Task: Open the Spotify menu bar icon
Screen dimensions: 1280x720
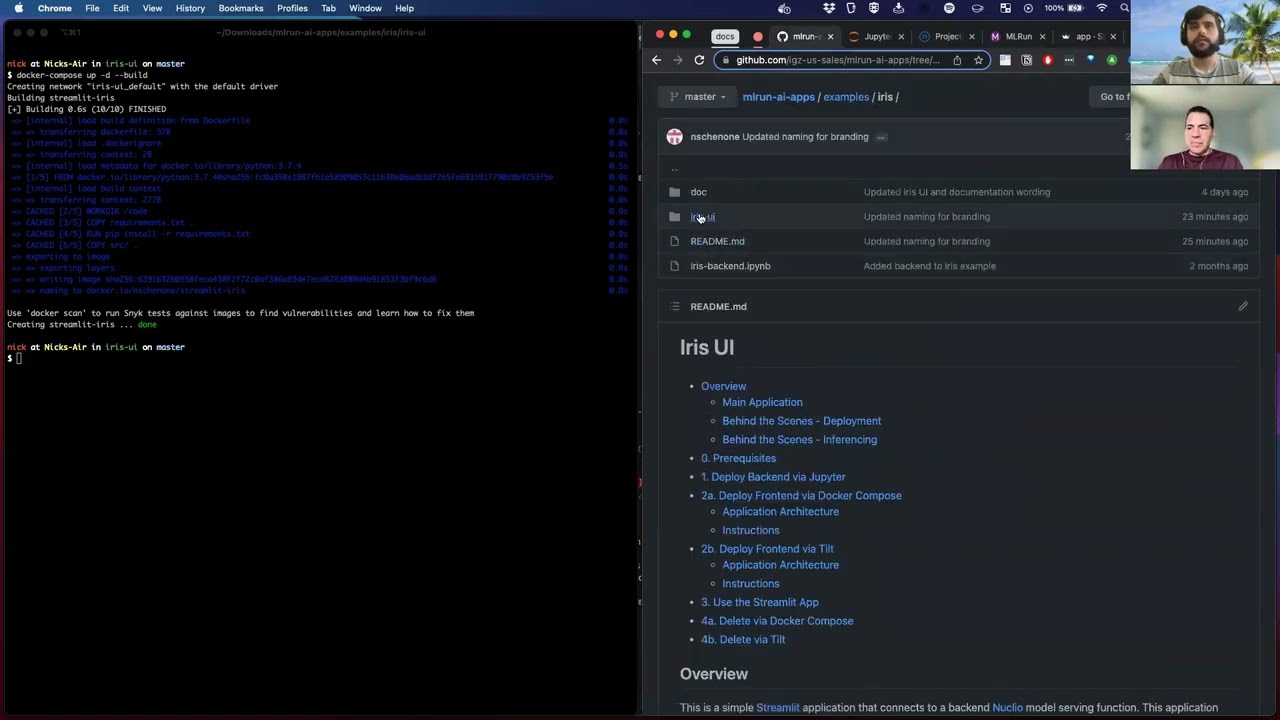Action: (x=949, y=8)
